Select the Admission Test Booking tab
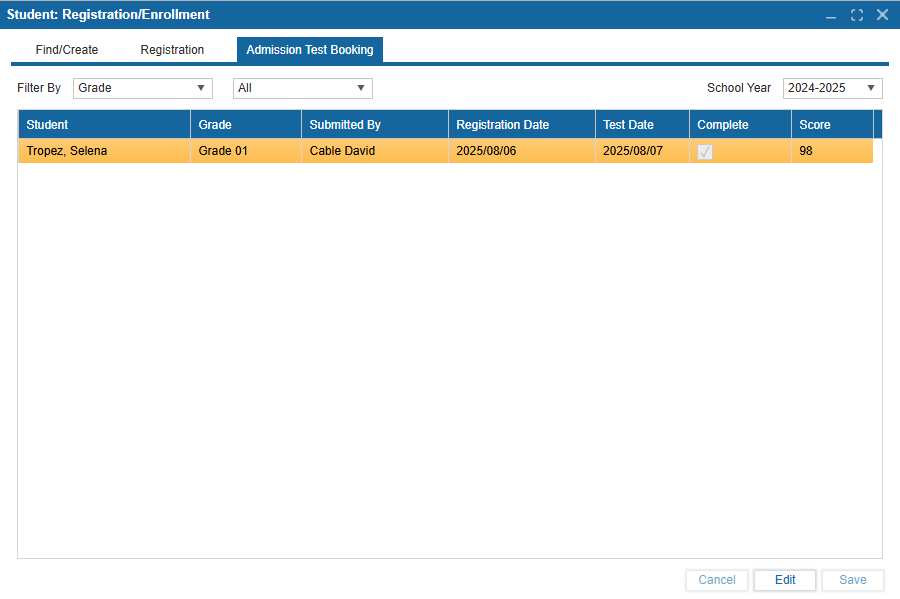Image resolution: width=900 pixels, height=599 pixels. (310, 50)
